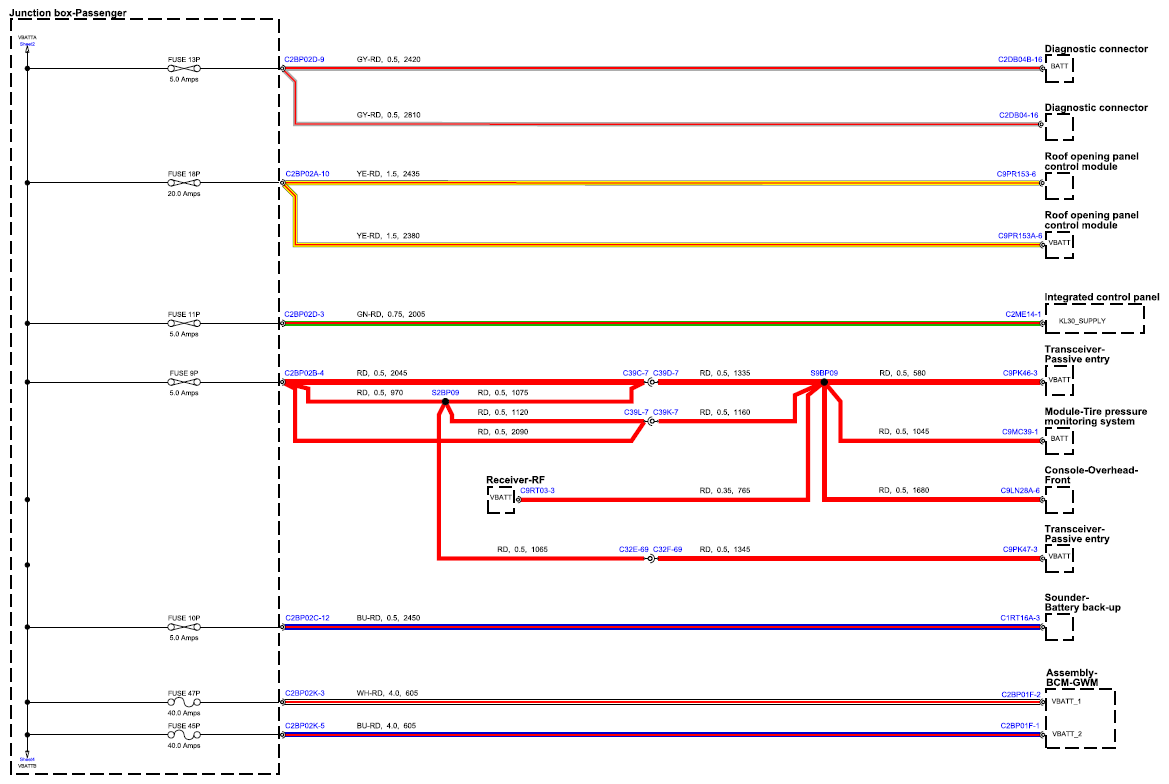Click the KL30_SUPPLY component box
Viewport: 1169px width, 784px height.
tap(1094, 320)
